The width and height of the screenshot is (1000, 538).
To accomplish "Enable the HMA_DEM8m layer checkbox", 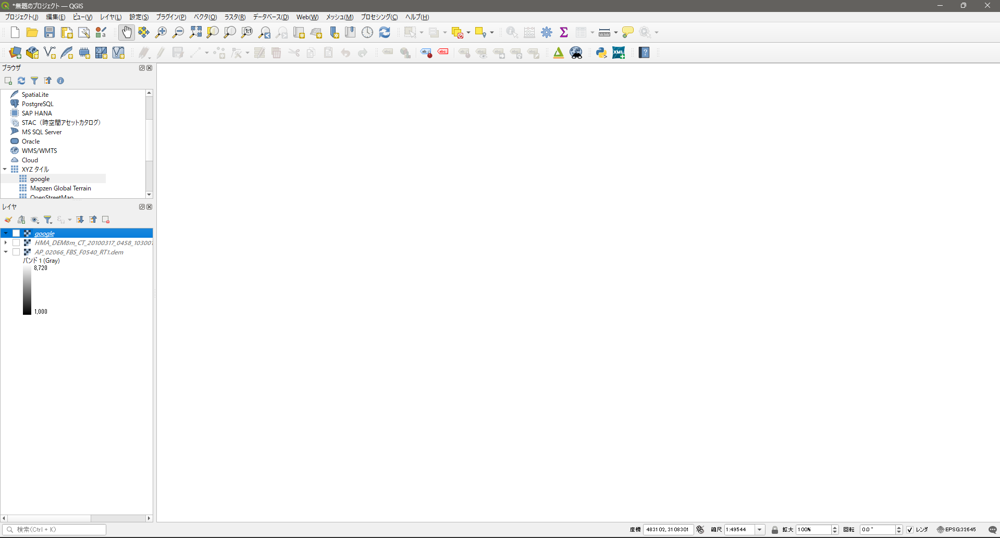I will point(16,243).
